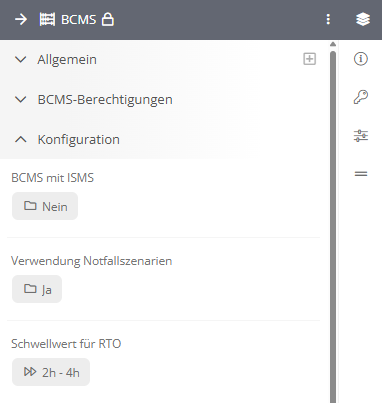Open the key permissions icon in sidebar

pyautogui.click(x=361, y=97)
